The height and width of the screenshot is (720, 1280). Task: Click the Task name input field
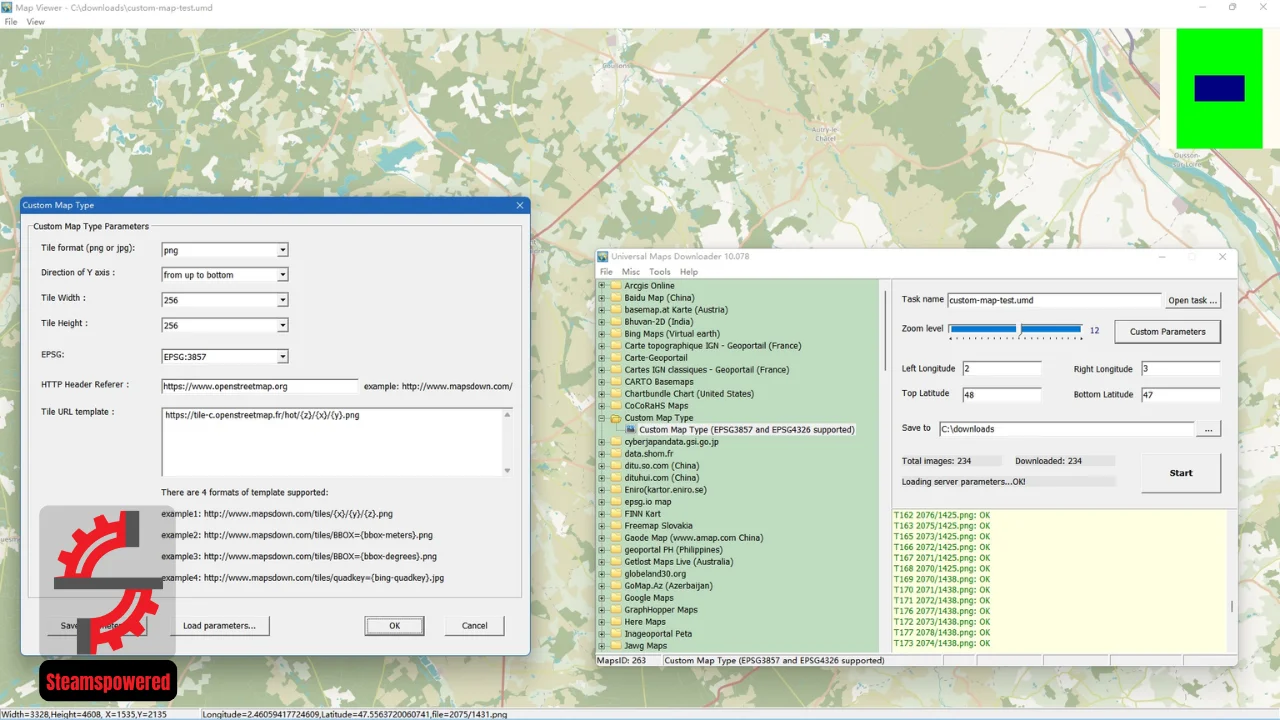click(1054, 300)
